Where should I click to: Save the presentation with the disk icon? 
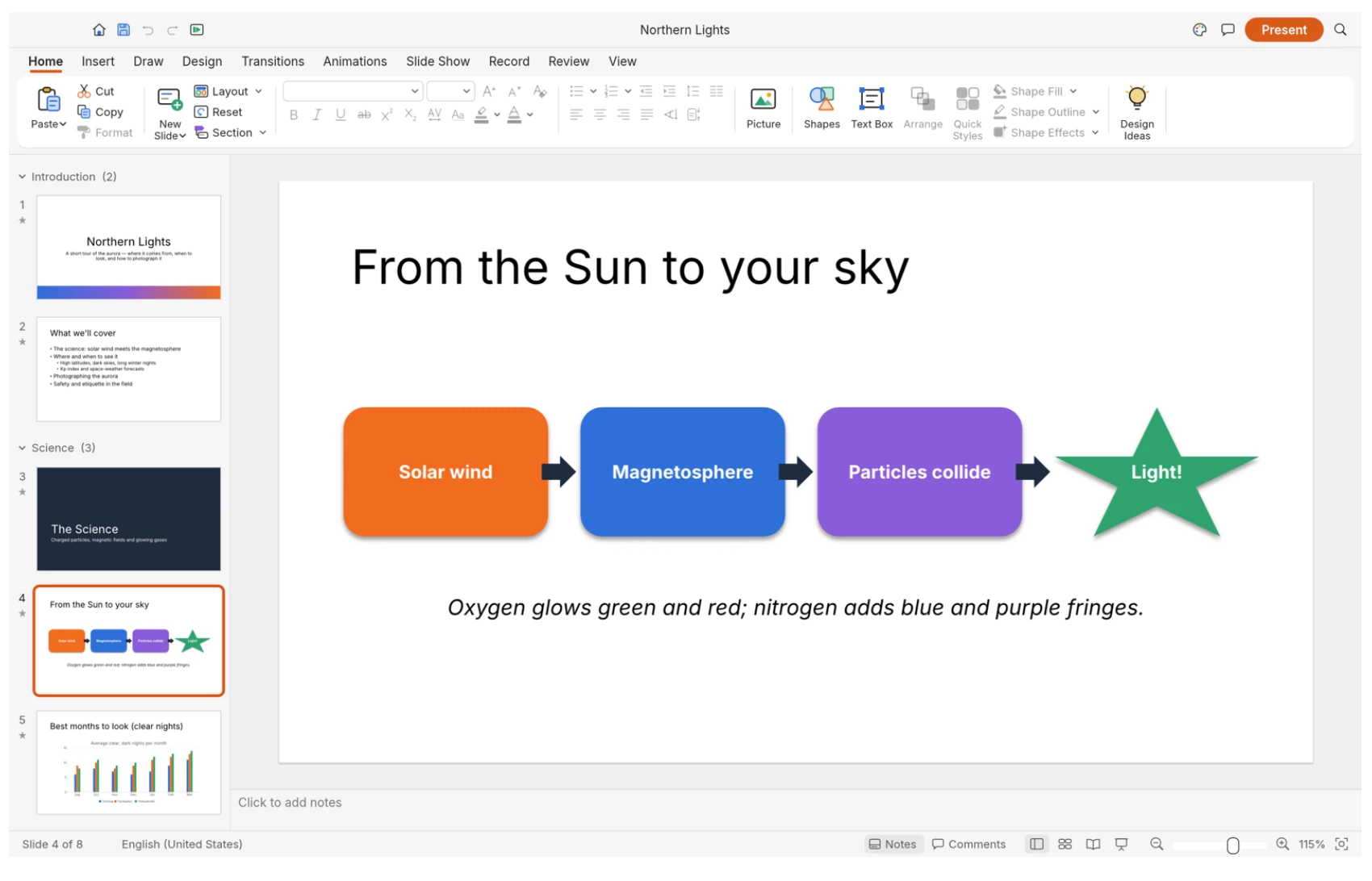click(x=123, y=30)
